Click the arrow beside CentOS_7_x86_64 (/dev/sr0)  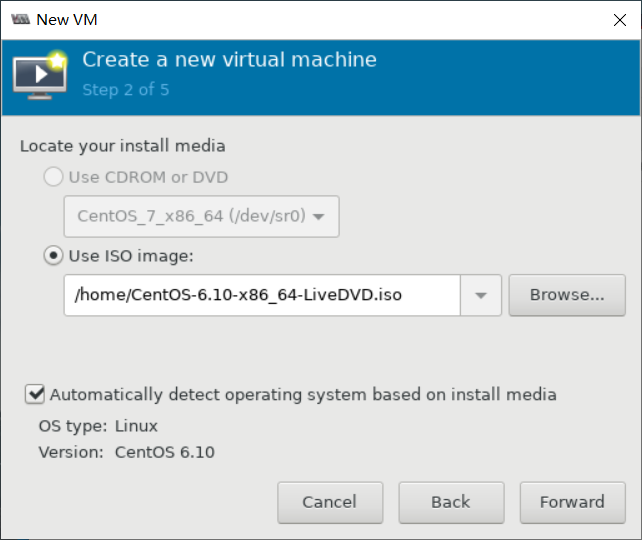click(x=318, y=216)
